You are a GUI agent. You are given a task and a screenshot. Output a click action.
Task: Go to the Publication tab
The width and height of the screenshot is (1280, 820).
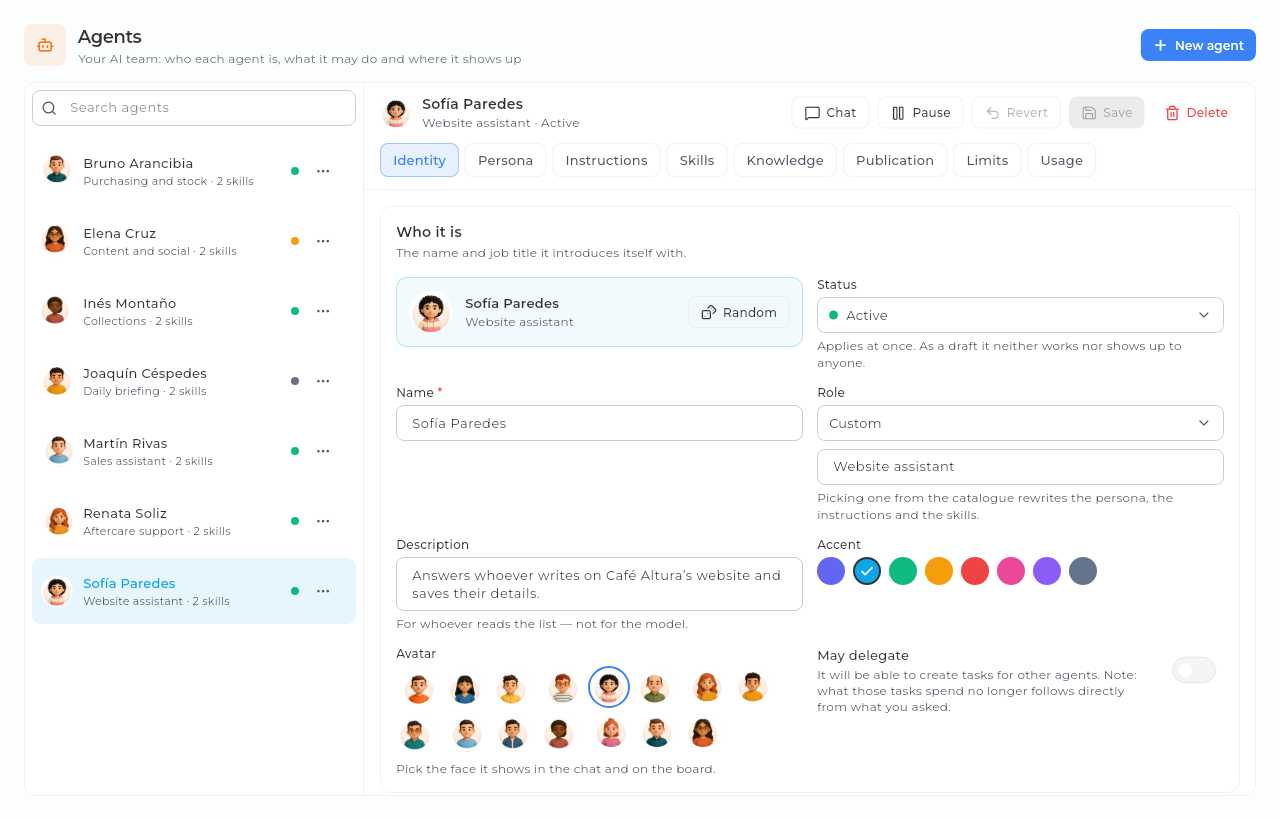(x=895, y=160)
